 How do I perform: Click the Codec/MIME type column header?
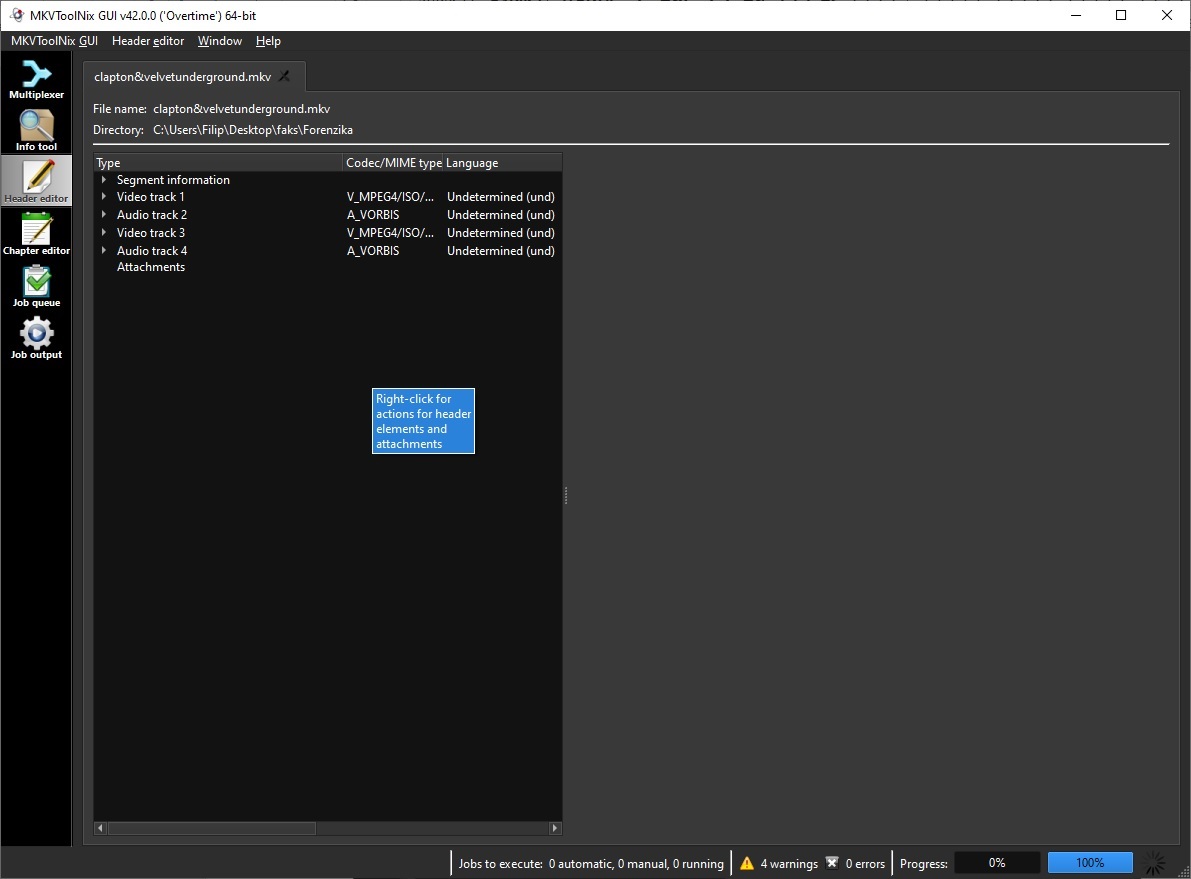click(x=393, y=163)
